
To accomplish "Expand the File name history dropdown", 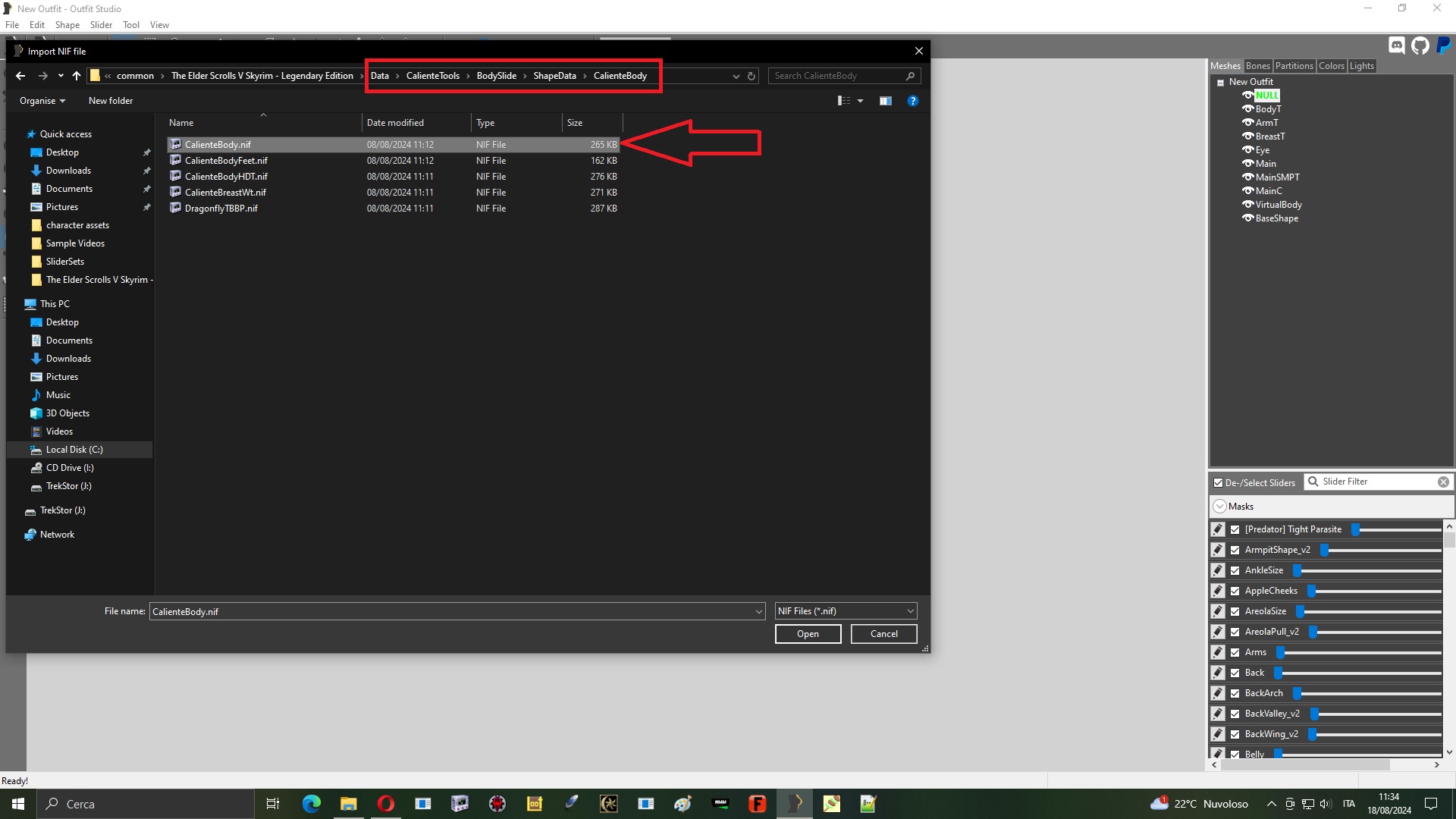I will pos(758,612).
